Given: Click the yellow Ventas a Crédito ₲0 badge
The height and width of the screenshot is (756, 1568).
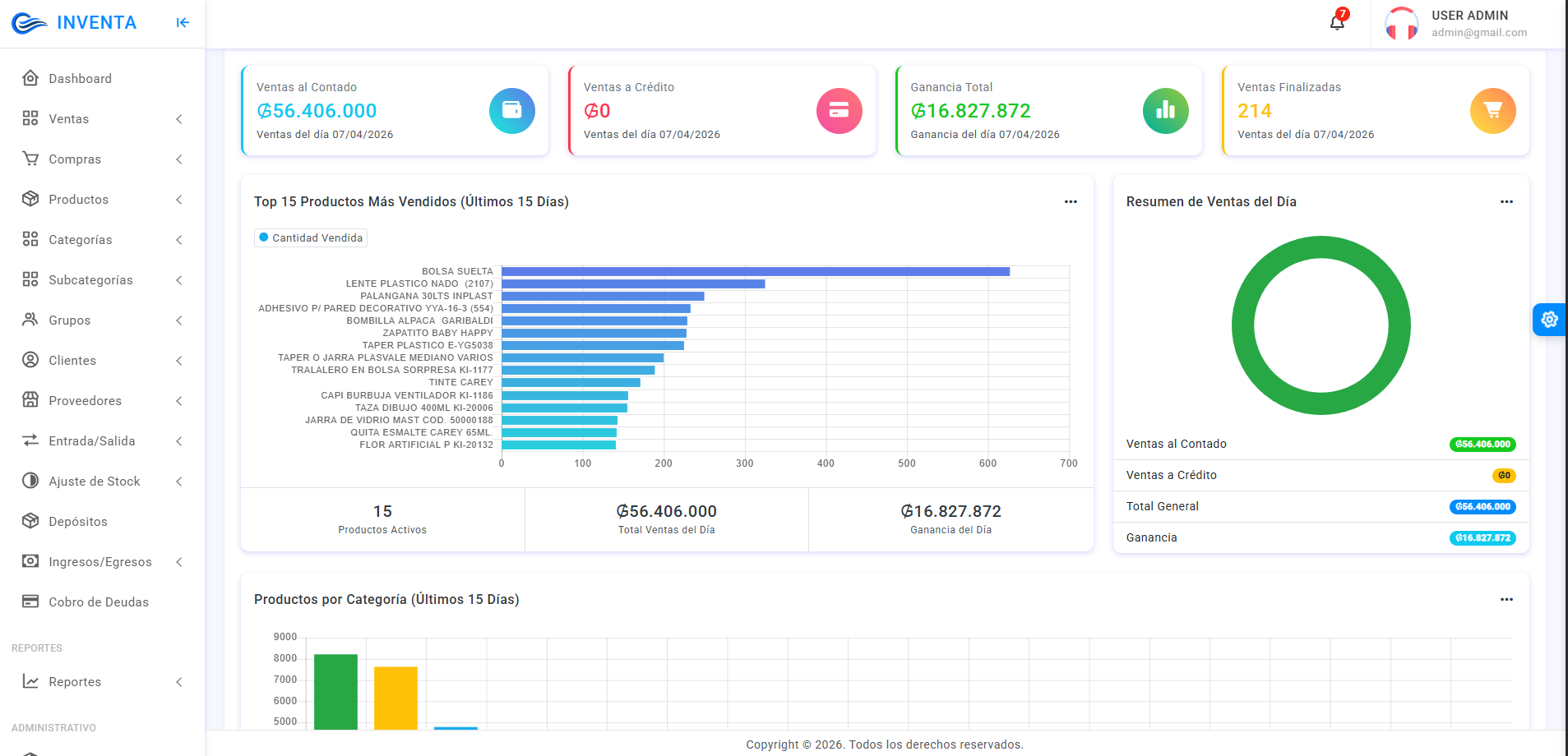Looking at the screenshot, I should [x=1504, y=476].
